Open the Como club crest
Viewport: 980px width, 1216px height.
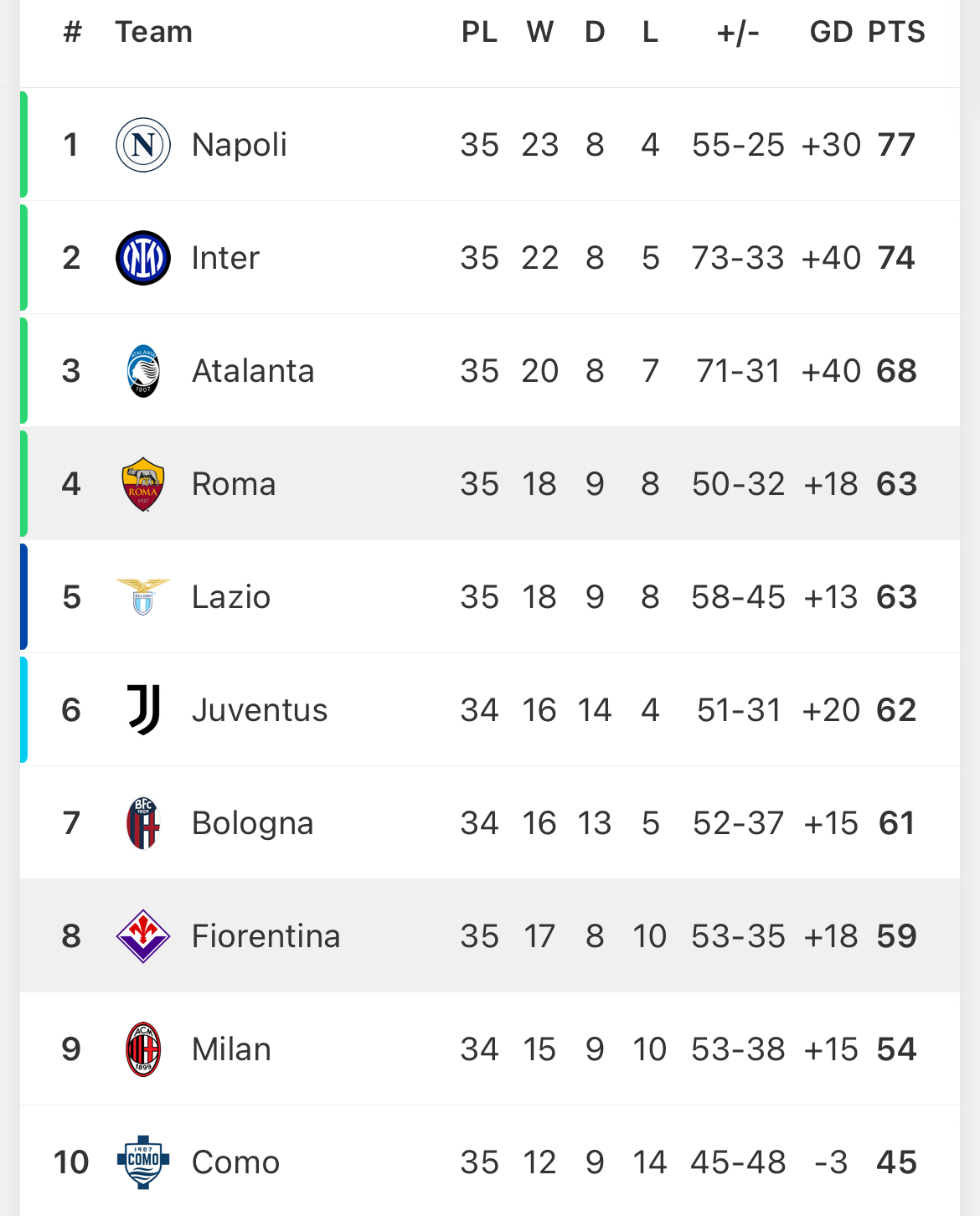143,1162
